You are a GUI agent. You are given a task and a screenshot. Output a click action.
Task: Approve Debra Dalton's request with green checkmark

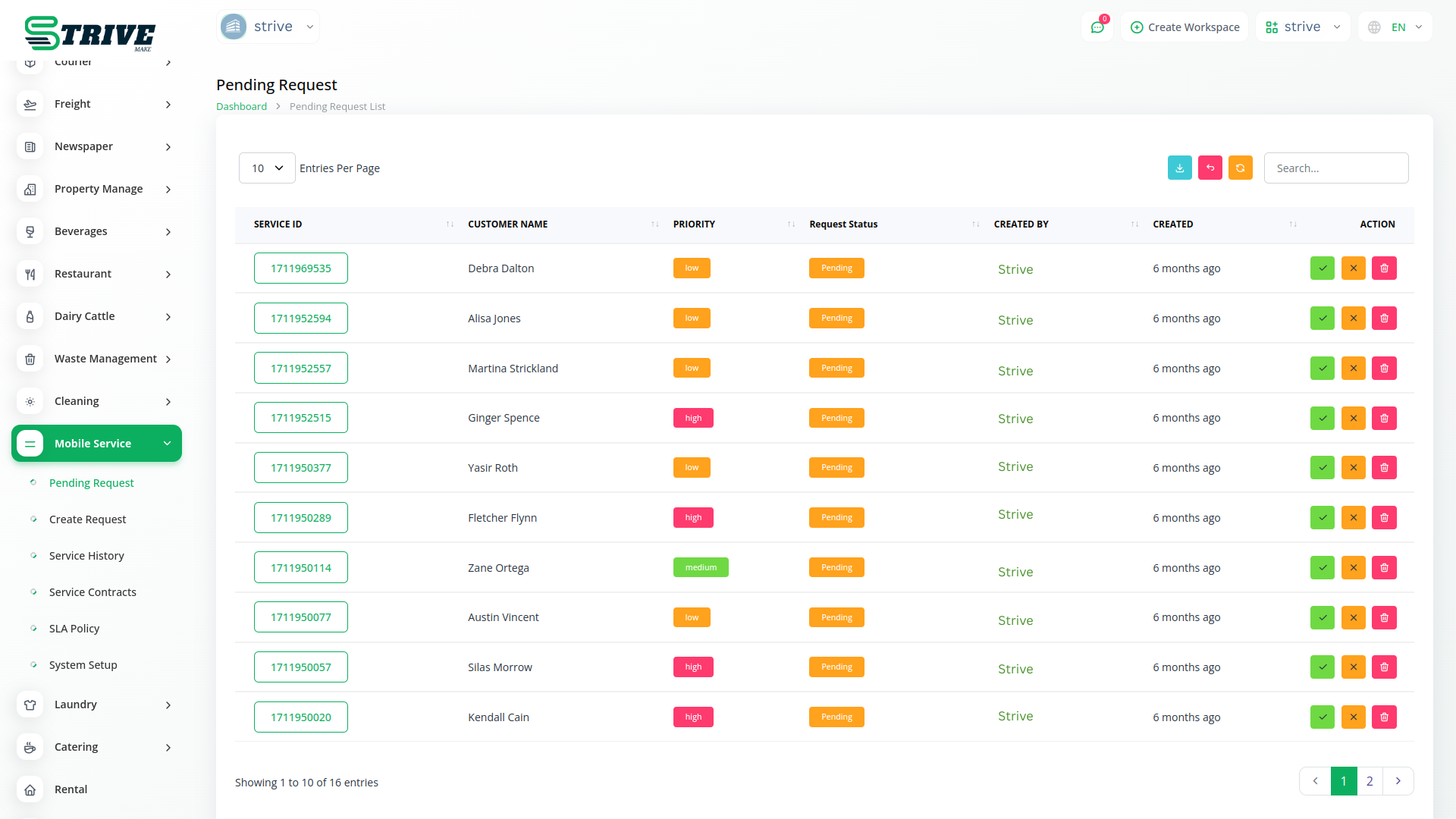[x=1322, y=268]
